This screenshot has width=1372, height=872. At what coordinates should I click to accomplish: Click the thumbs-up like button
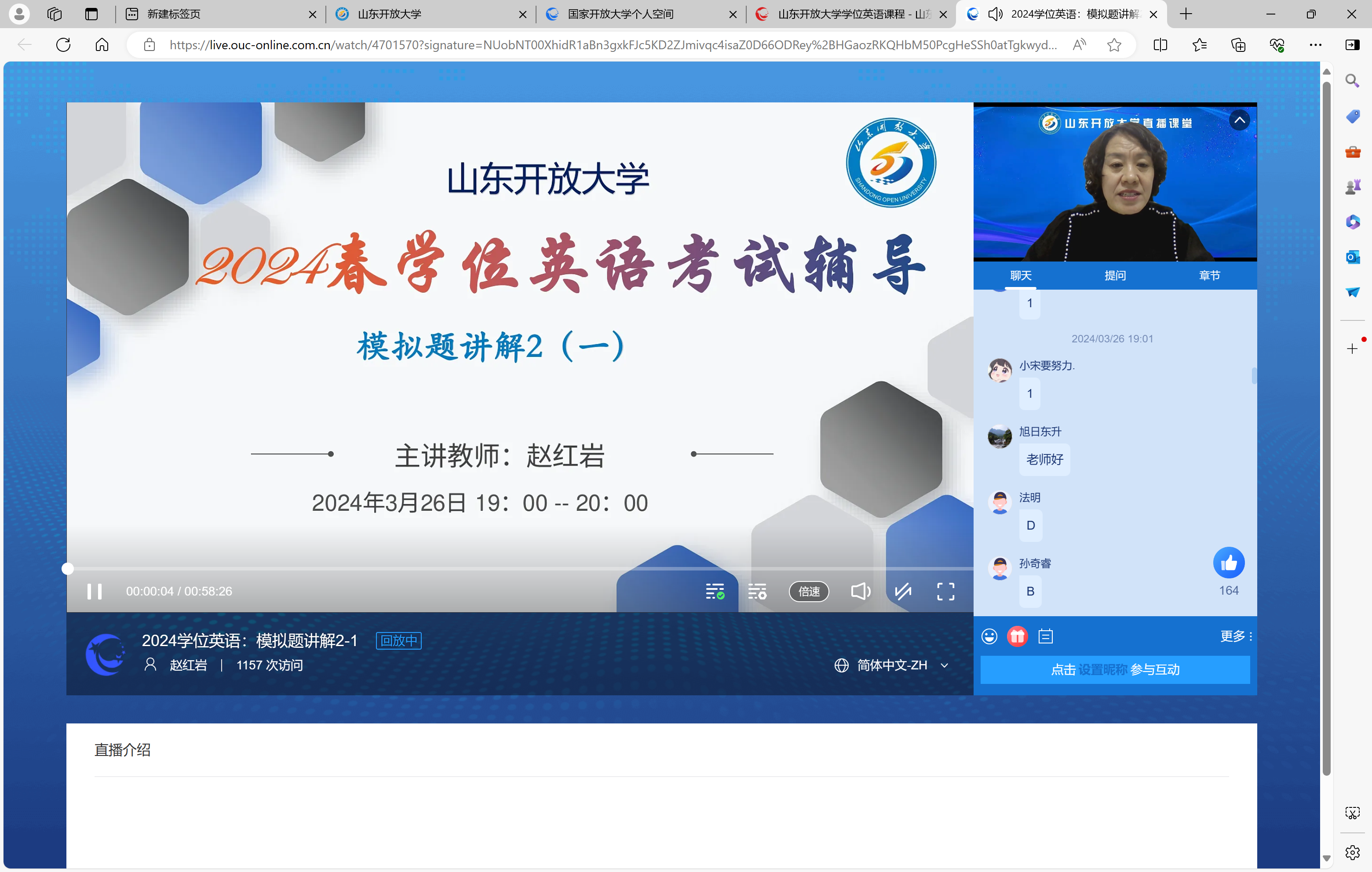point(1228,563)
